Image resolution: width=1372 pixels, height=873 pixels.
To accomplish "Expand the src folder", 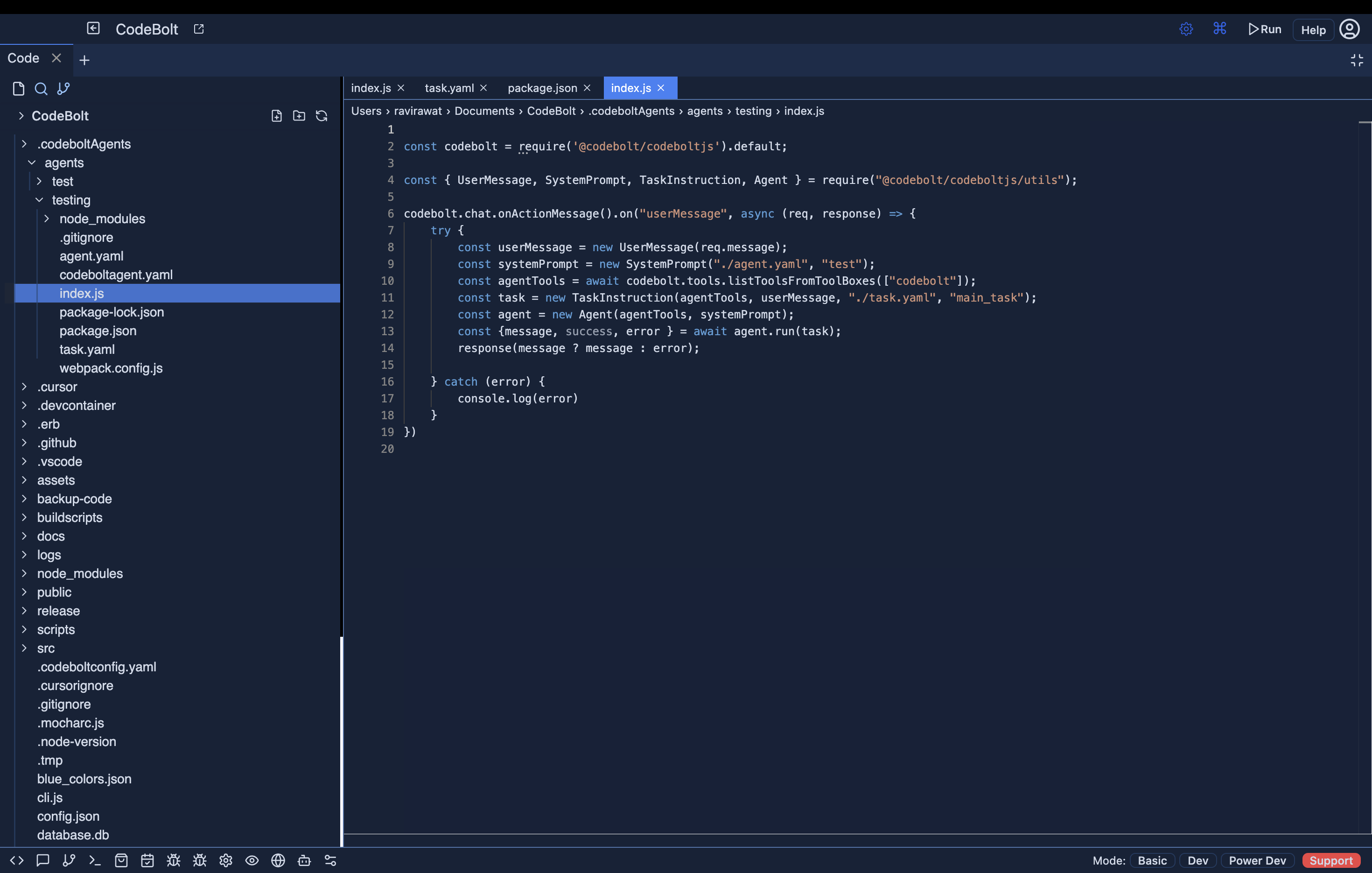I will [24, 648].
